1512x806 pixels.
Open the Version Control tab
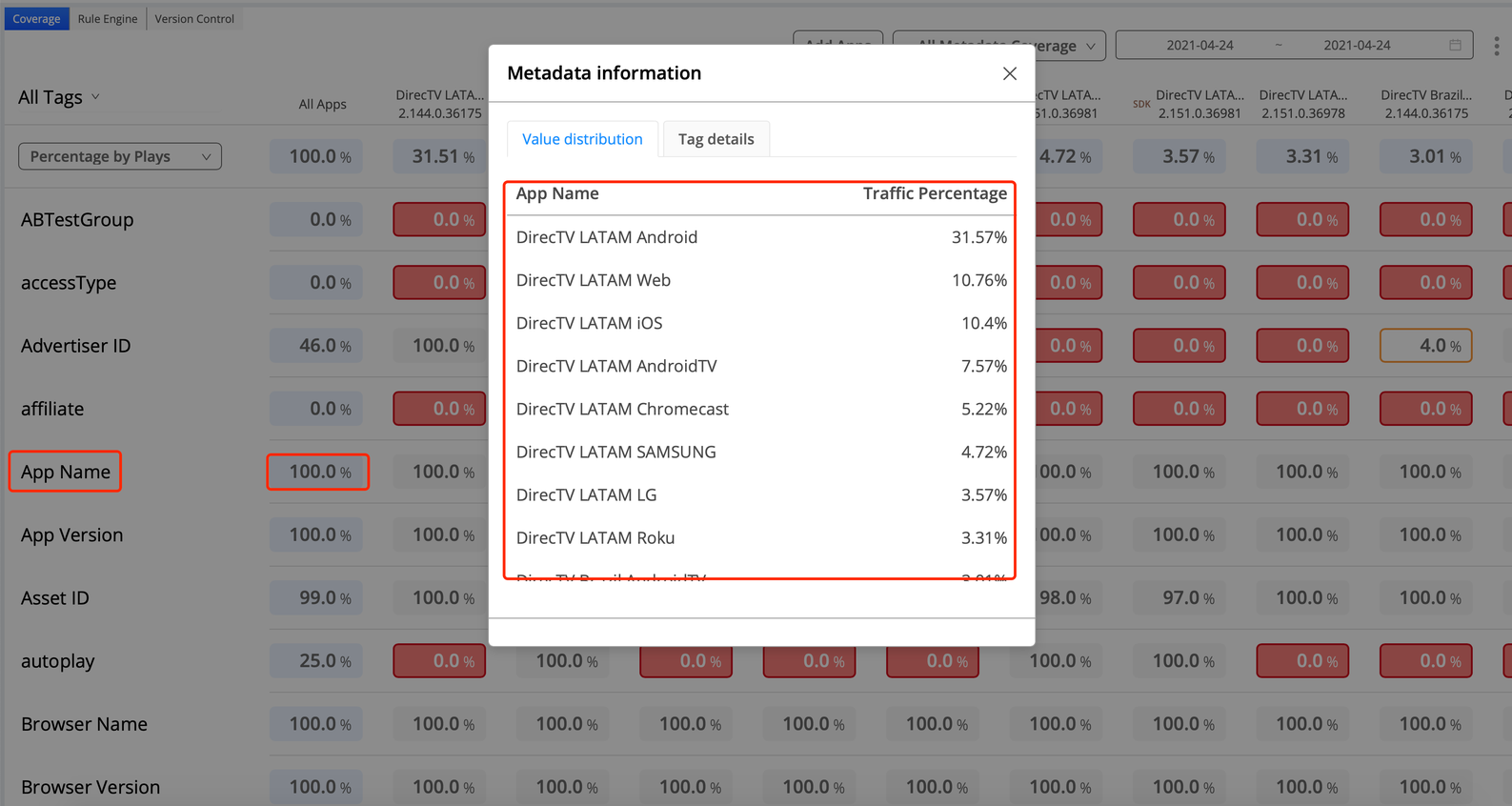[x=194, y=18]
